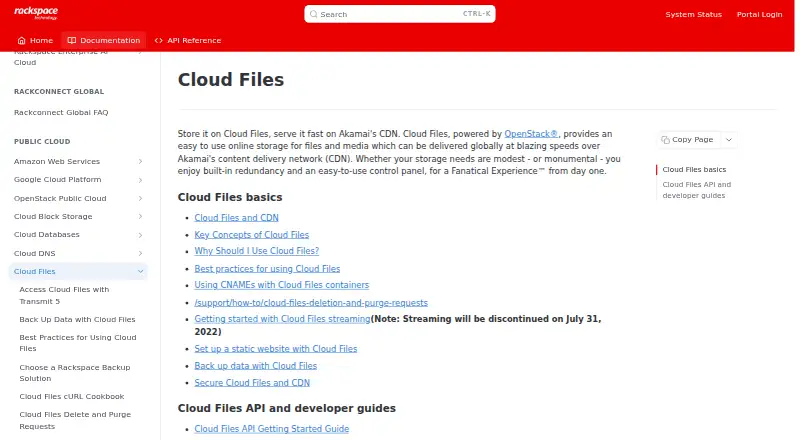Select OpenStack Public Cloud in sidebar
The height and width of the screenshot is (440, 800).
click(60, 199)
